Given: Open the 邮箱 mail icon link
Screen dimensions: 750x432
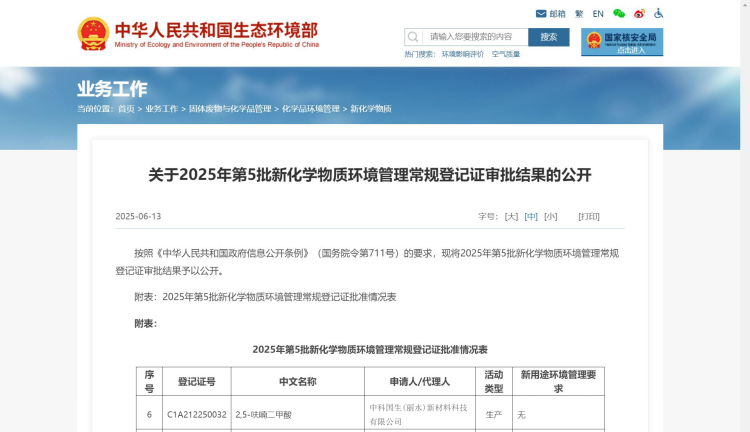Looking at the screenshot, I should (x=550, y=14).
